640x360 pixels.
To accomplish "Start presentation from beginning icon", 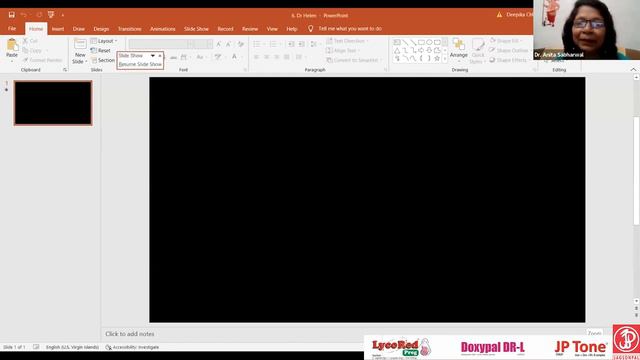I will click(51, 15).
